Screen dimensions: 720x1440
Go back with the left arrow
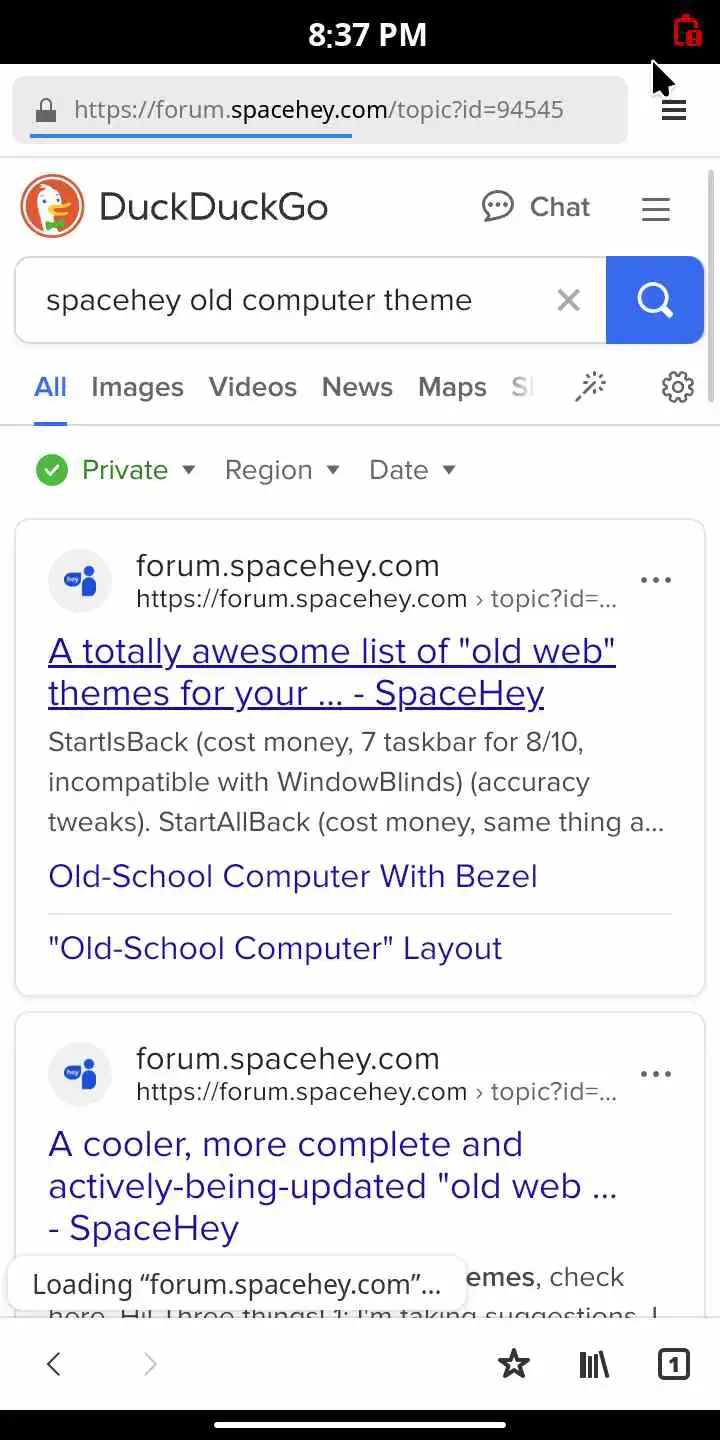[54, 1364]
